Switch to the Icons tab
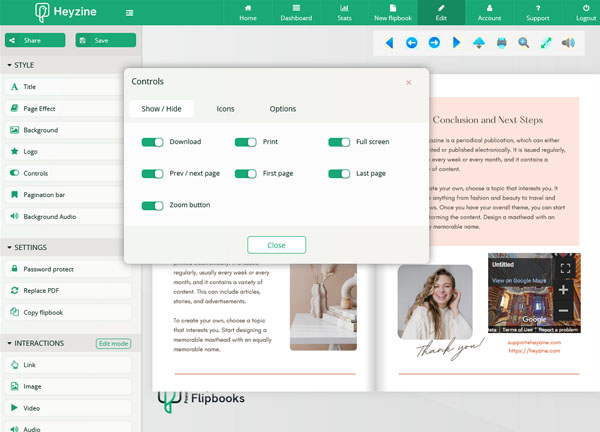This screenshot has width=600, height=432. tap(225, 109)
